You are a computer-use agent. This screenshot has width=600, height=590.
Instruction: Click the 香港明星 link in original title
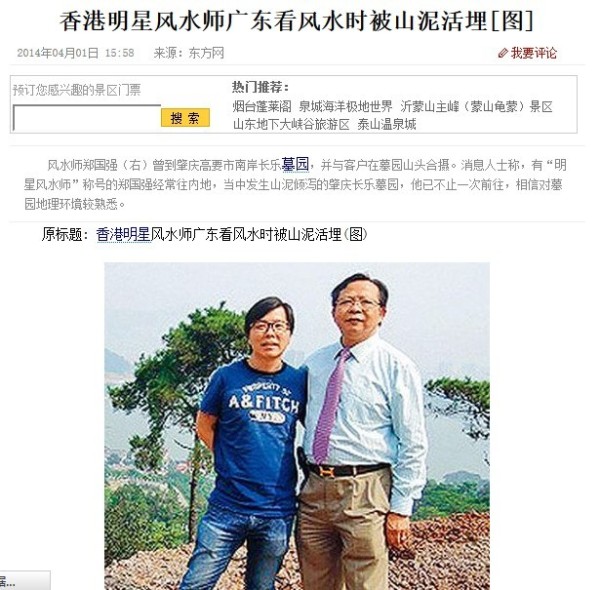[x=123, y=234]
